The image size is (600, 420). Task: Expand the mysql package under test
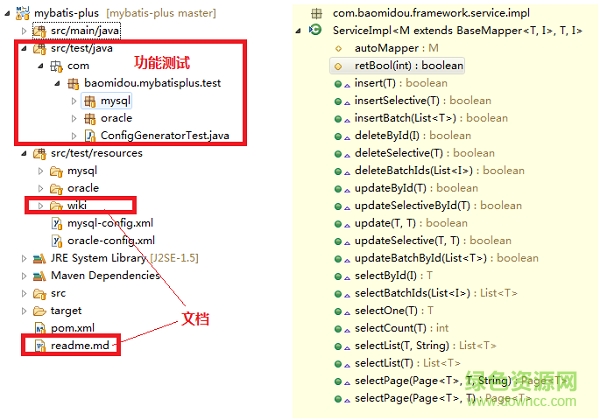[x=74, y=101]
